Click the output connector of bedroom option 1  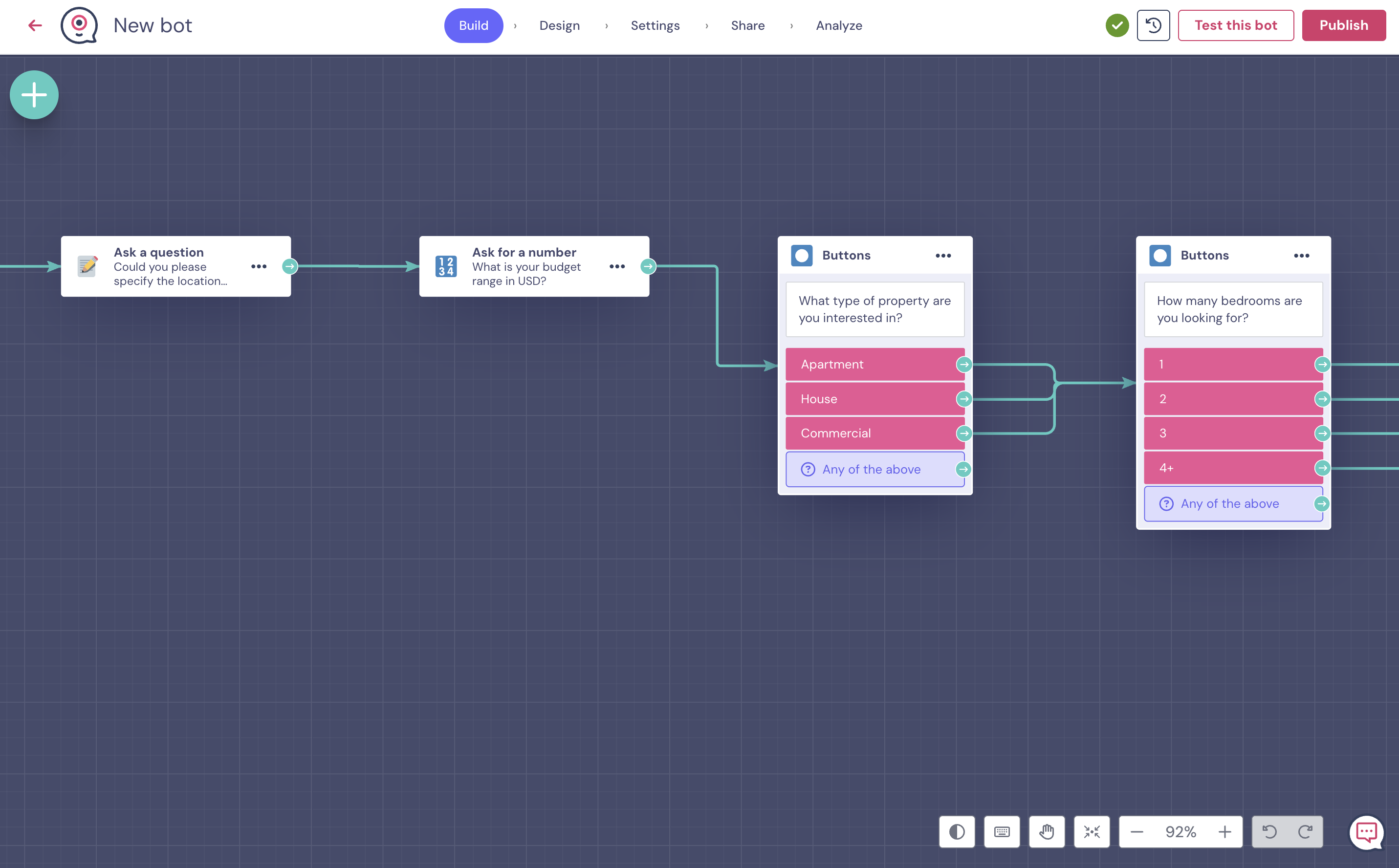tap(1323, 365)
